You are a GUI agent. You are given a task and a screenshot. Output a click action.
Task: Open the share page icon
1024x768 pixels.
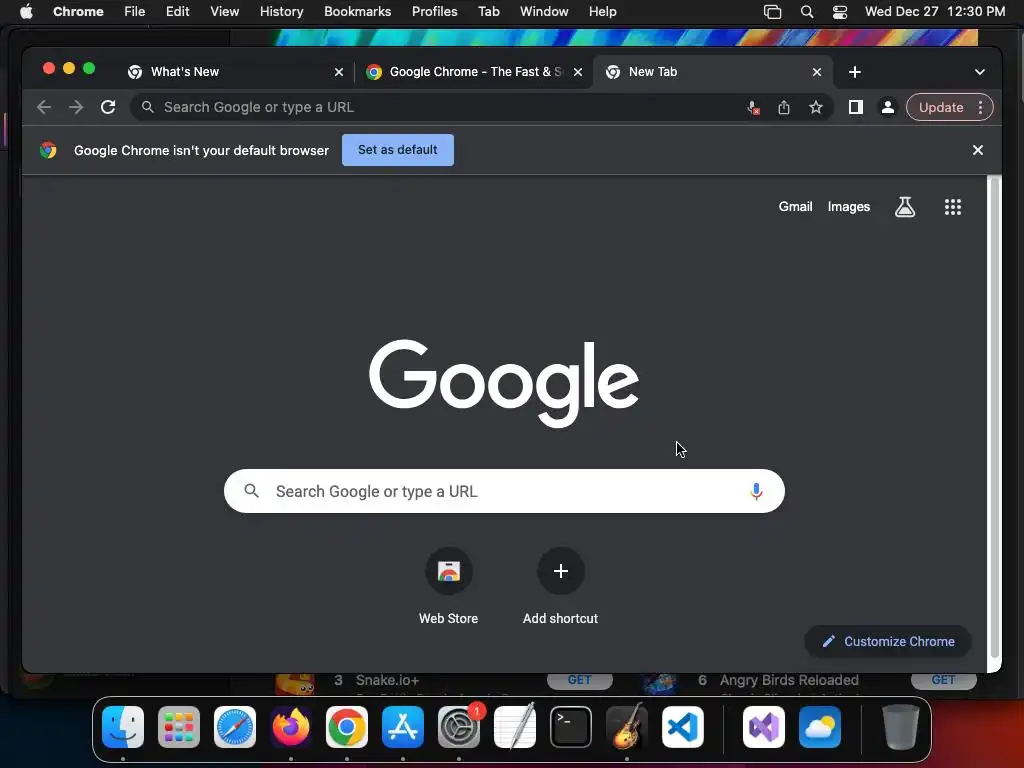click(784, 108)
